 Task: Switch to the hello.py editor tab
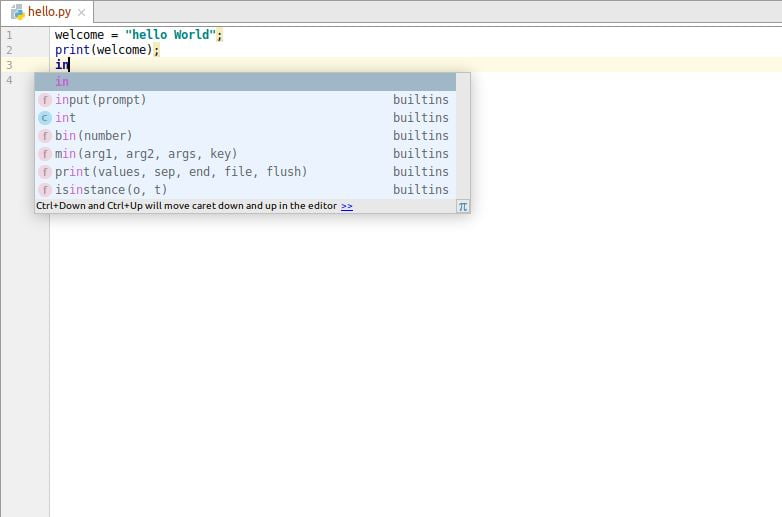[49, 11]
